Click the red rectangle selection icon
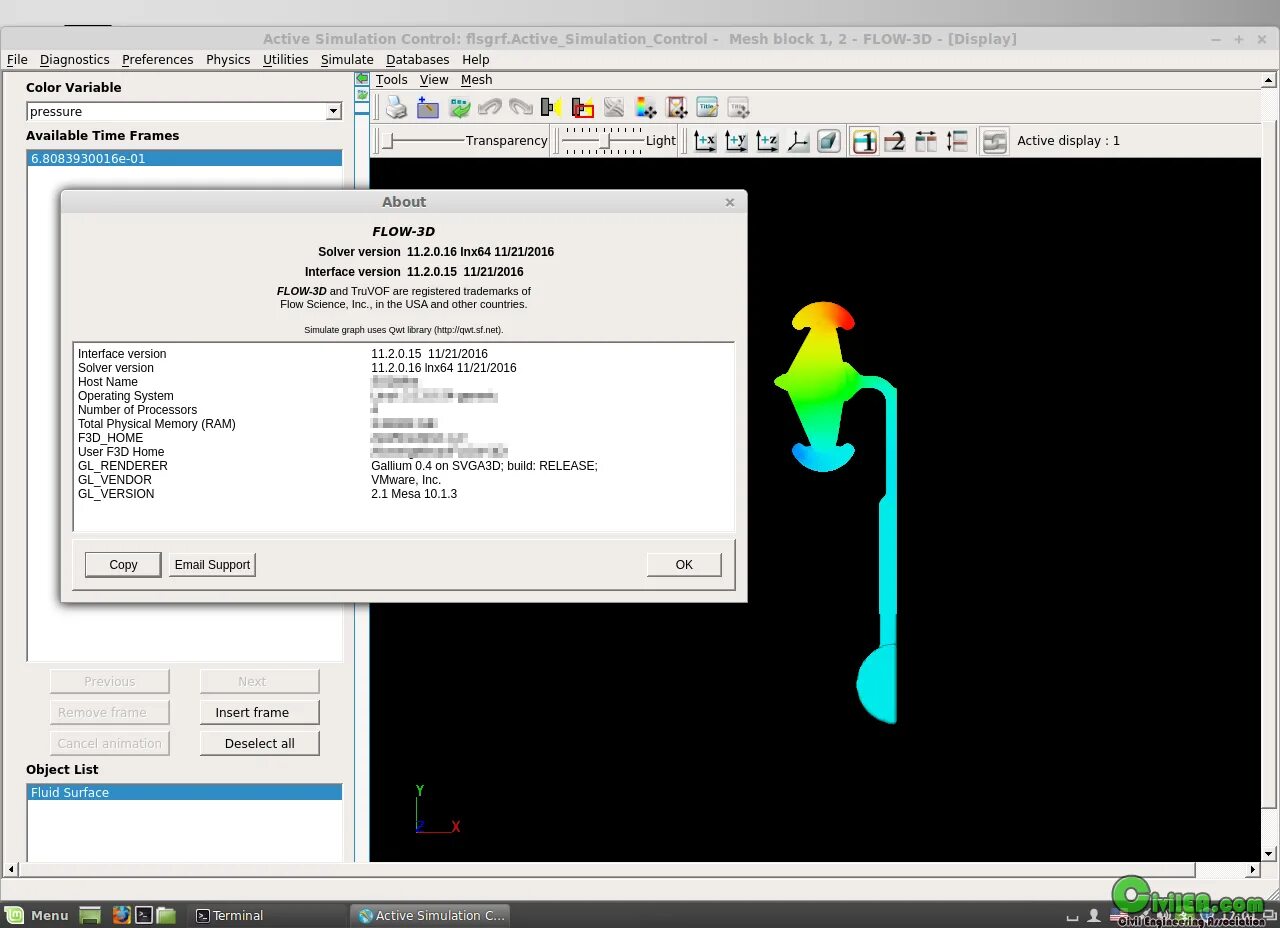 583,108
